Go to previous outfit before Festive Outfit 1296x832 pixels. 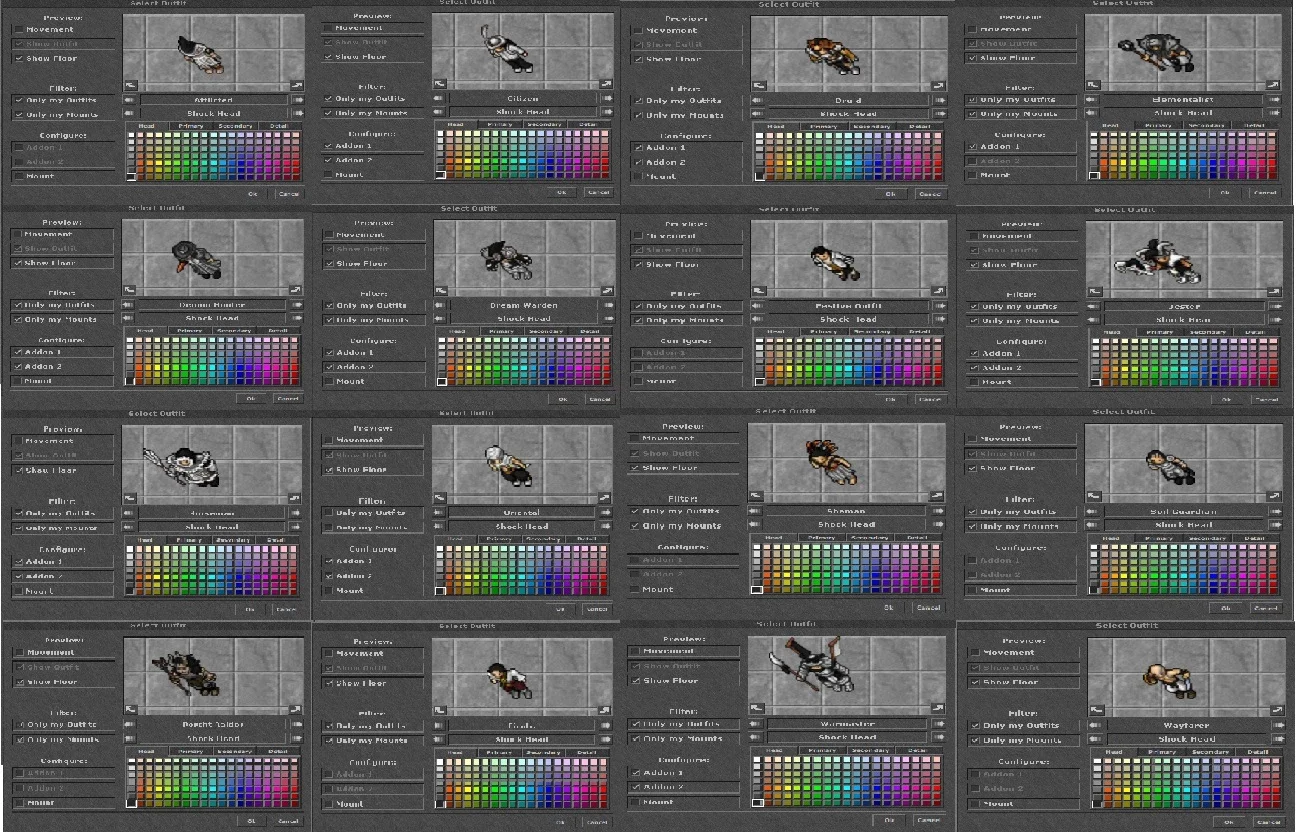(x=757, y=306)
